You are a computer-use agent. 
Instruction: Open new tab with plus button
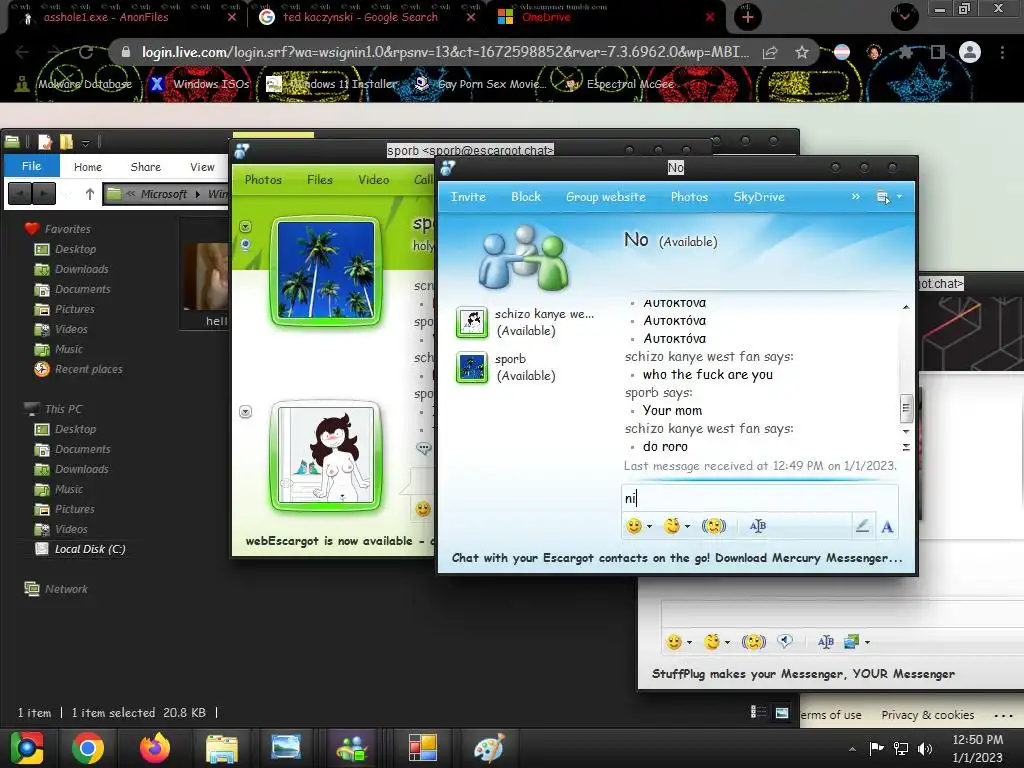coord(748,17)
